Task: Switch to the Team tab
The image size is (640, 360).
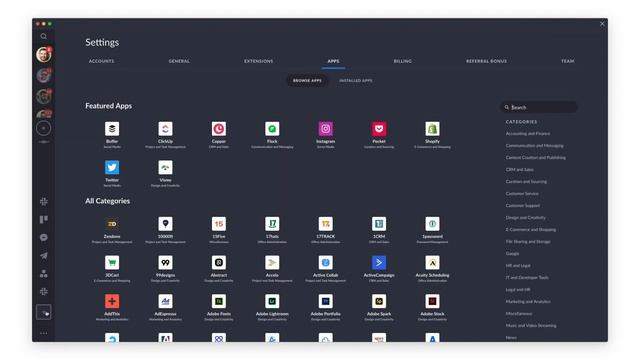Action: (568, 61)
